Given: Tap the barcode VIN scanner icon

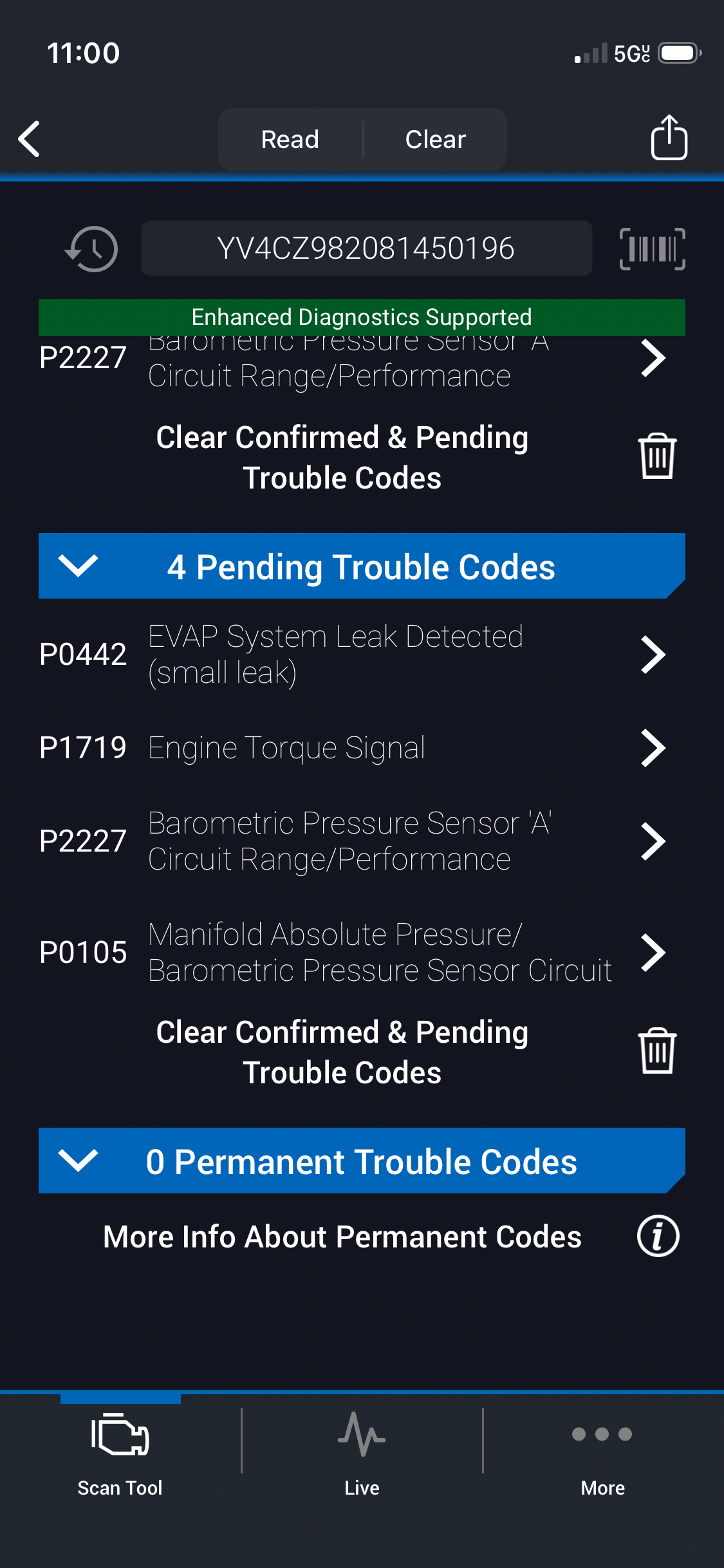Looking at the screenshot, I should (x=652, y=248).
